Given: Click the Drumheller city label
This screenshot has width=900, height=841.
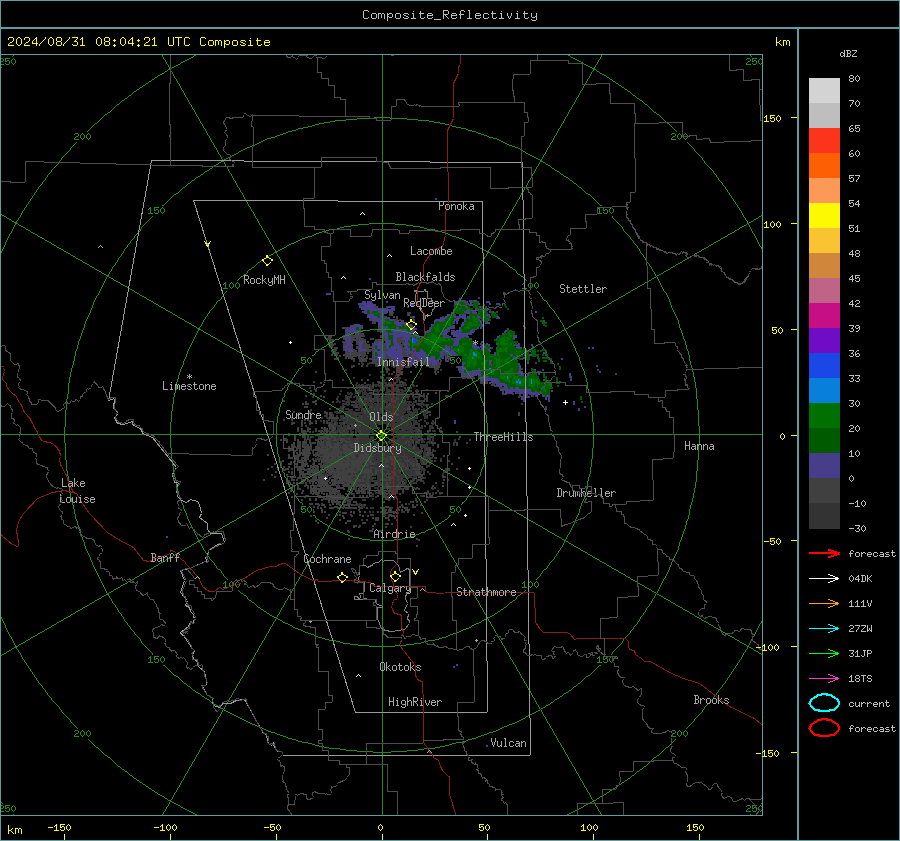Looking at the screenshot, I should click(x=586, y=493).
